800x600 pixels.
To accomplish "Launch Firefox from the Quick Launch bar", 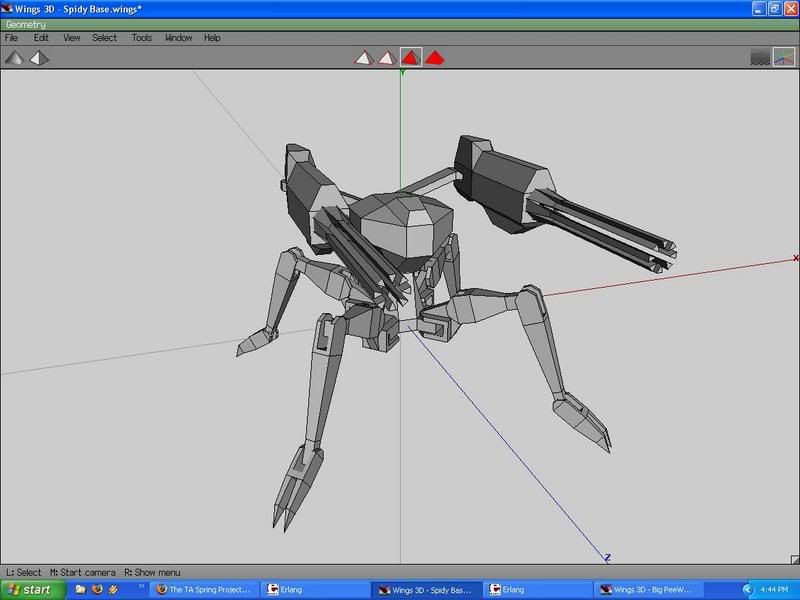I will click(97, 589).
